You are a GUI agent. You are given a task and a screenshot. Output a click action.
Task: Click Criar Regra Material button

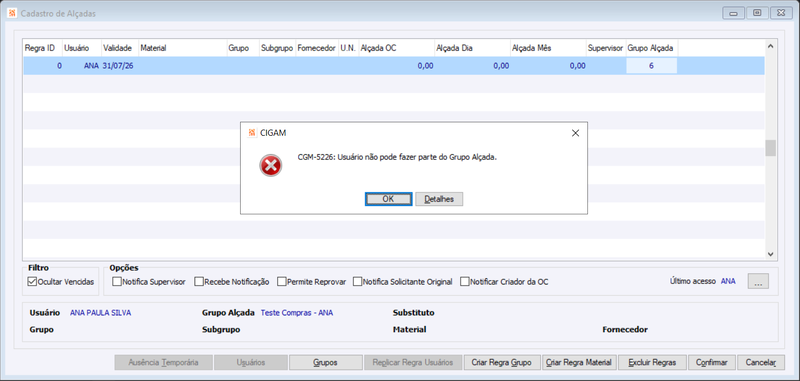(579, 363)
